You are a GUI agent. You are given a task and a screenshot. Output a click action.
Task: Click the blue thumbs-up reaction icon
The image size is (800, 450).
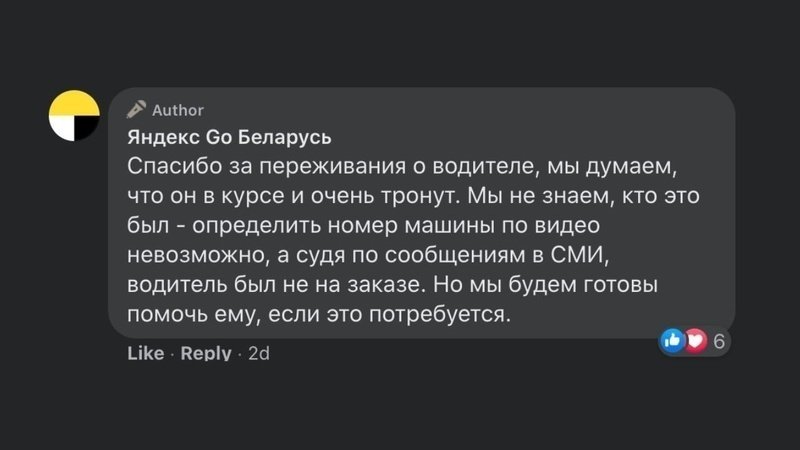[x=673, y=341]
